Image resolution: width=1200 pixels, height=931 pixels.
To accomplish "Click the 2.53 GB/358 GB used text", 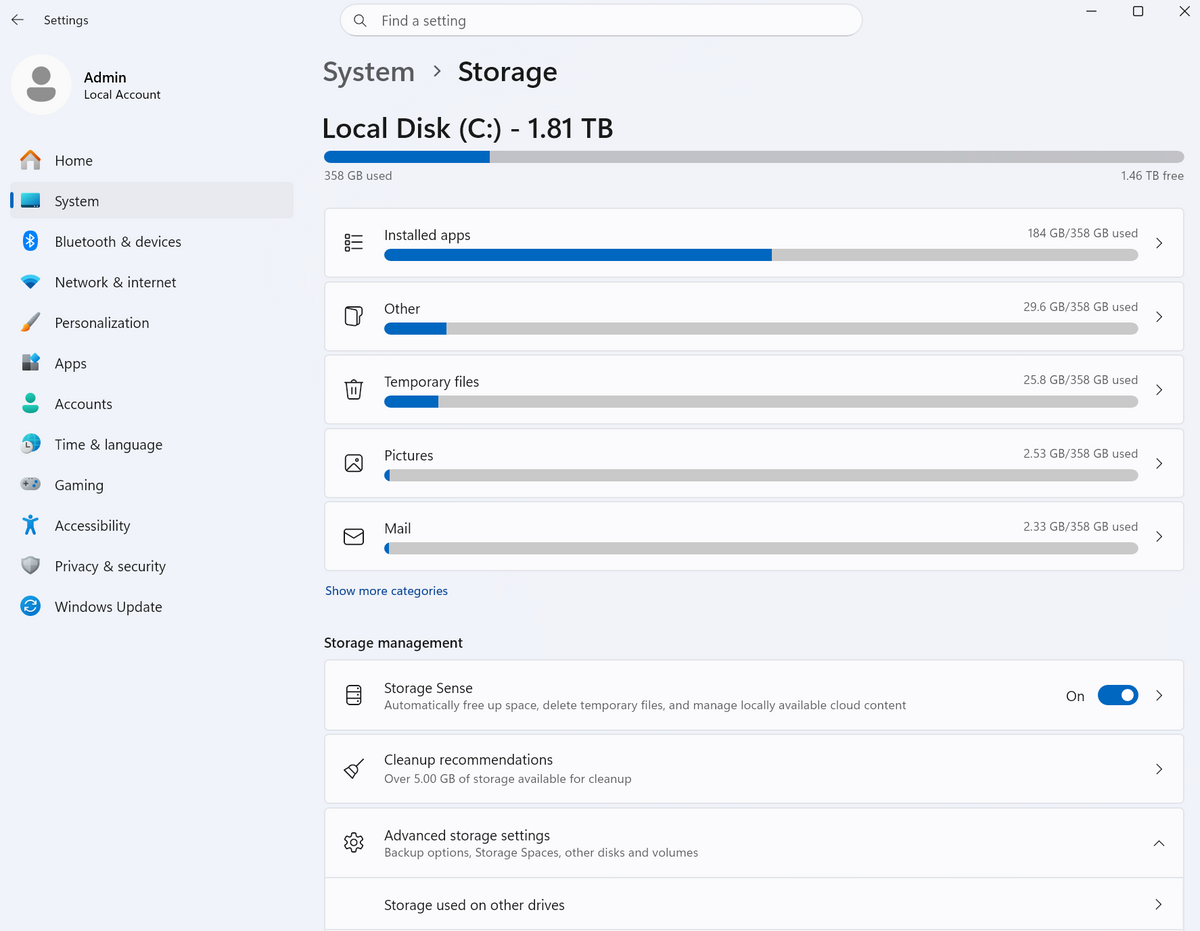I will [x=1081, y=453].
